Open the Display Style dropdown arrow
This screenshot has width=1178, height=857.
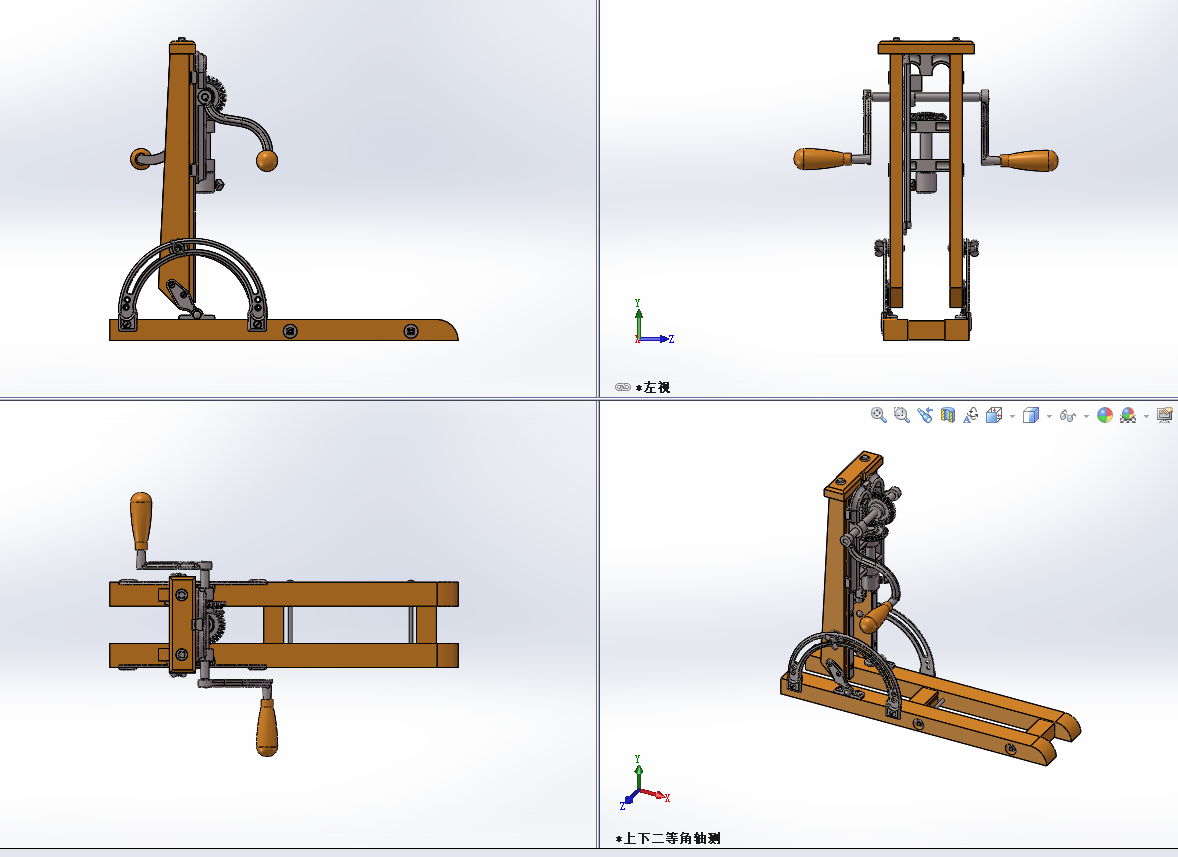tap(1049, 416)
